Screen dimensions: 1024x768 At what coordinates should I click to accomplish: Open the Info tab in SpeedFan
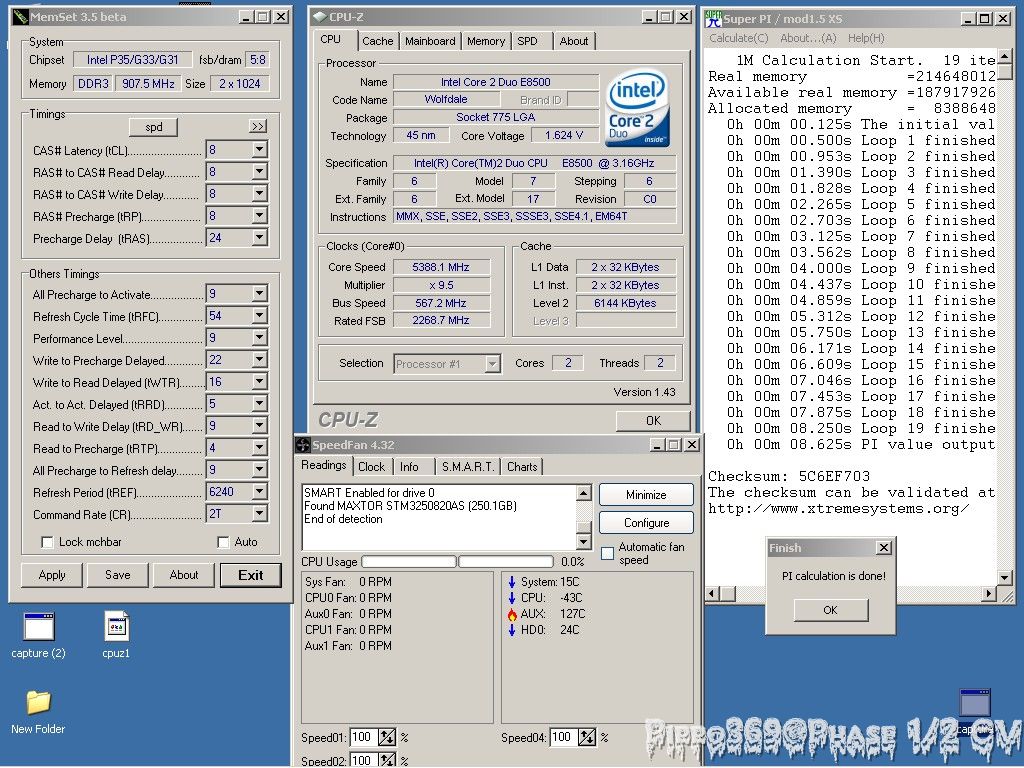click(409, 467)
